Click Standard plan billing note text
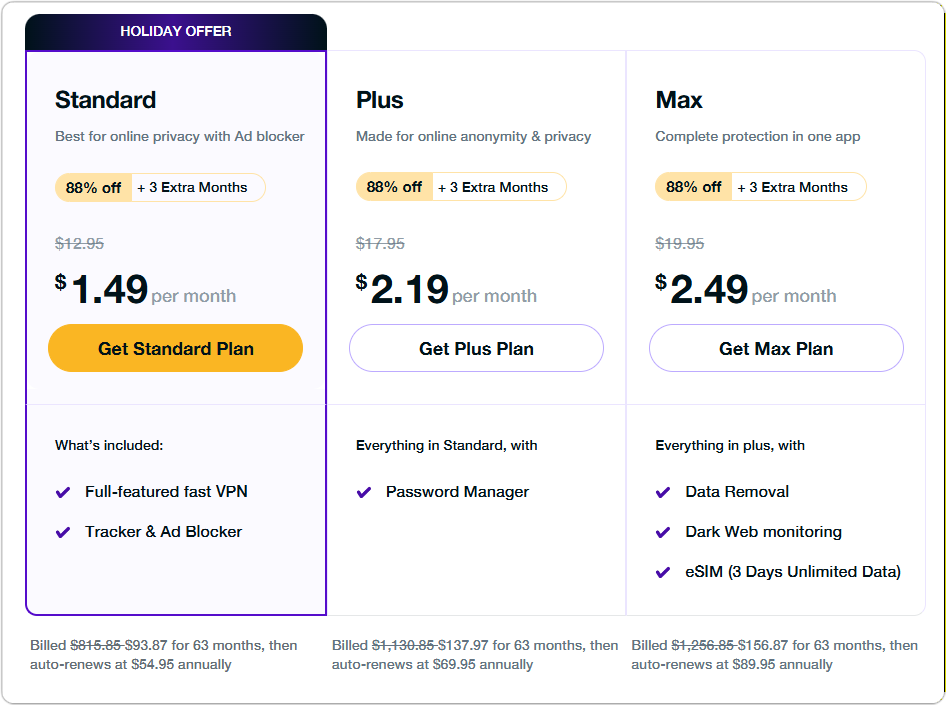This screenshot has height=705, width=946. [x=164, y=654]
